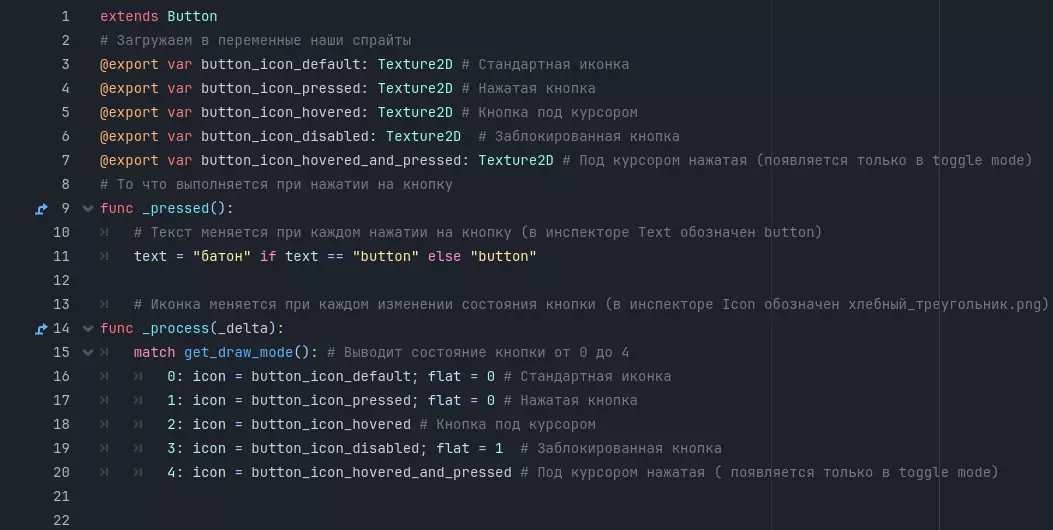
Task: Click gutter line number 12
Action: [61, 281]
